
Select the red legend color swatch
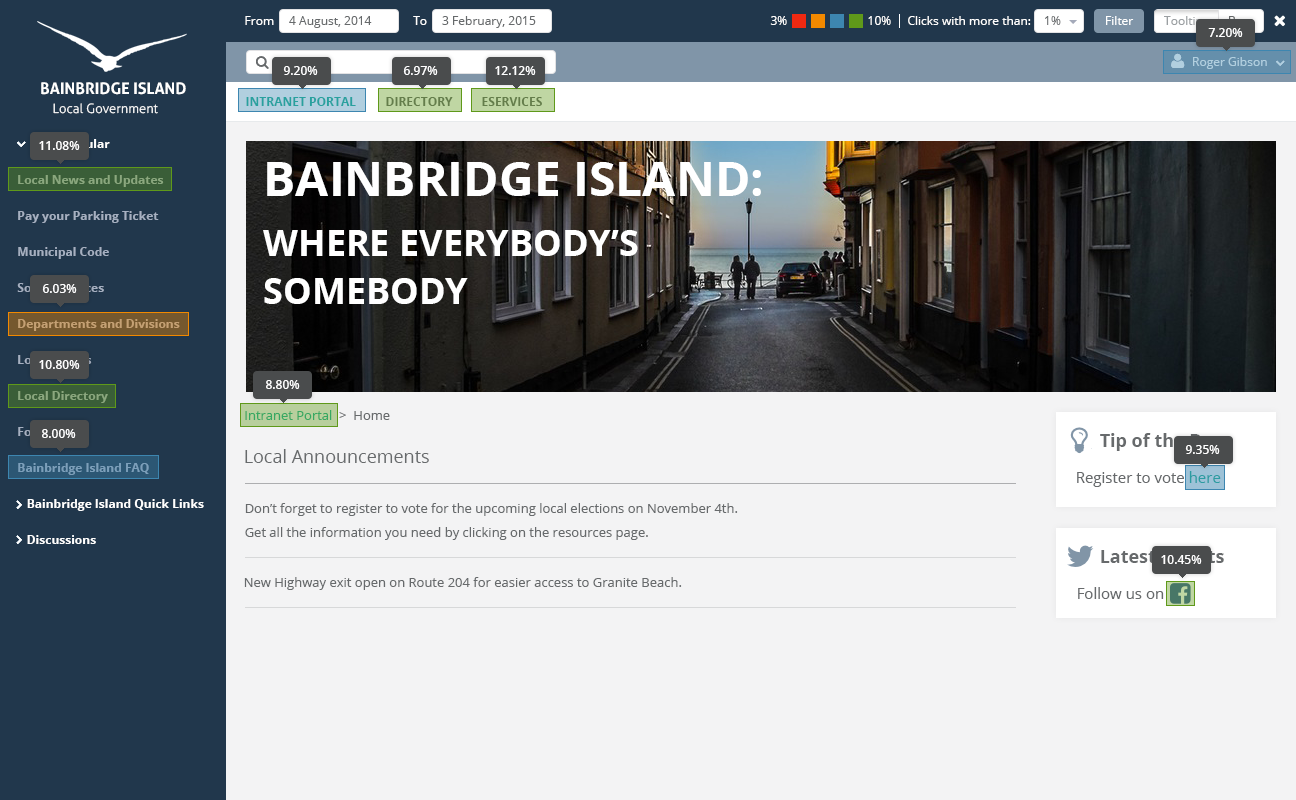[799, 21]
